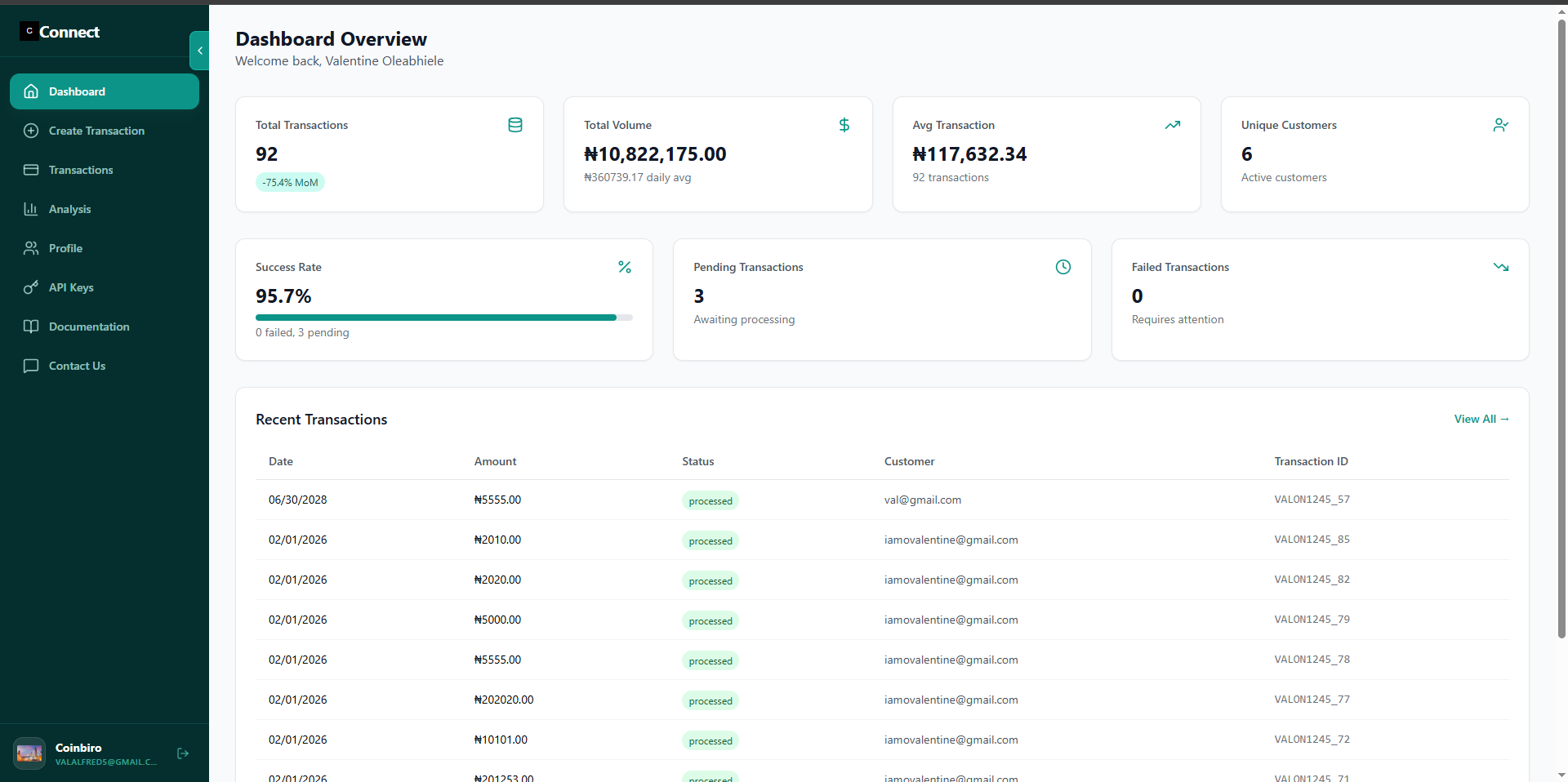
Task: Click View All recent transactions link
Action: (x=1481, y=419)
